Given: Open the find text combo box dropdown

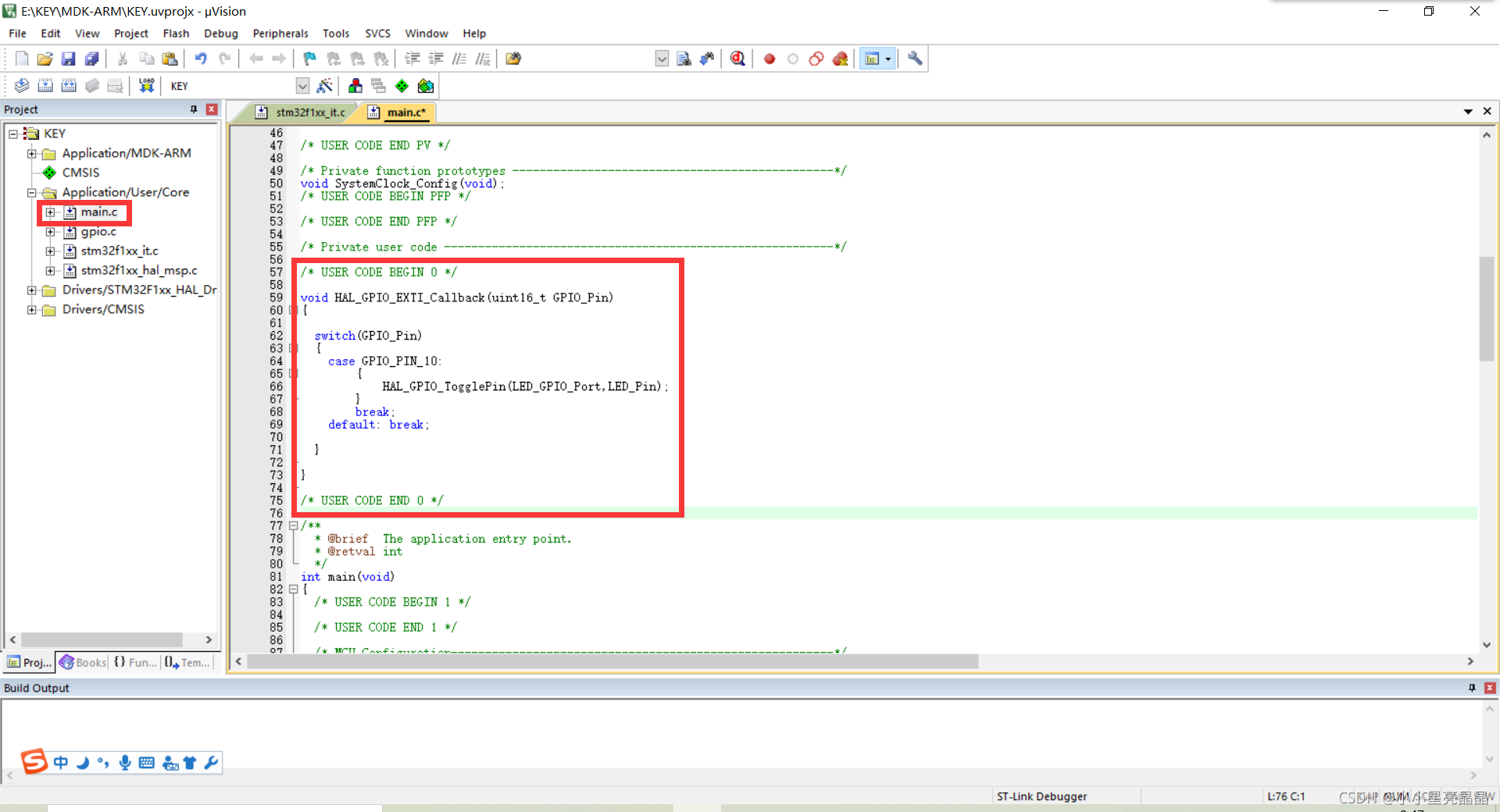Looking at the screenshot, I should pos(662,59).
